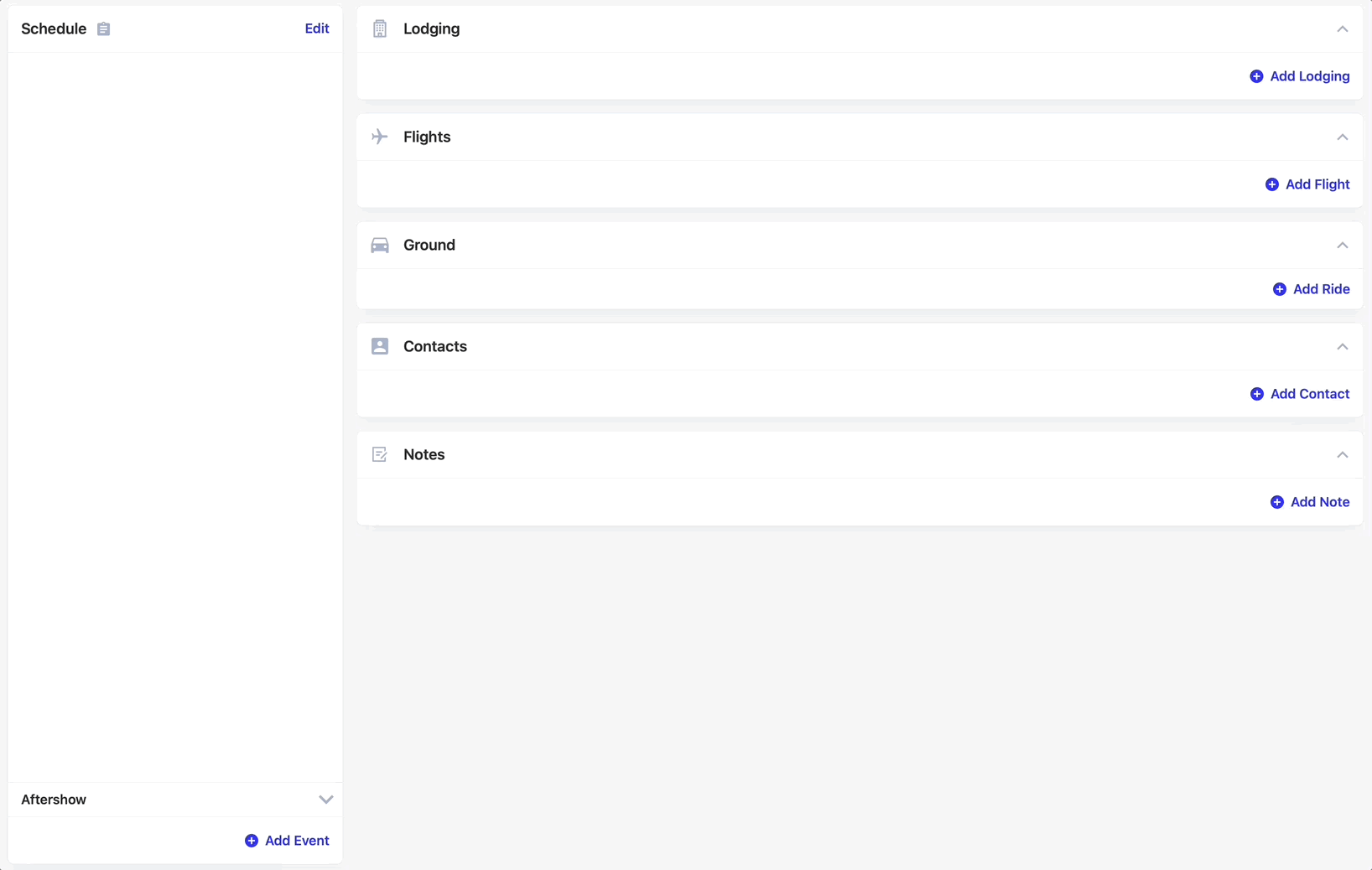Screen dimensions: 1372x870
Task: Click the Lodging building icon
Action: point(380,28)
